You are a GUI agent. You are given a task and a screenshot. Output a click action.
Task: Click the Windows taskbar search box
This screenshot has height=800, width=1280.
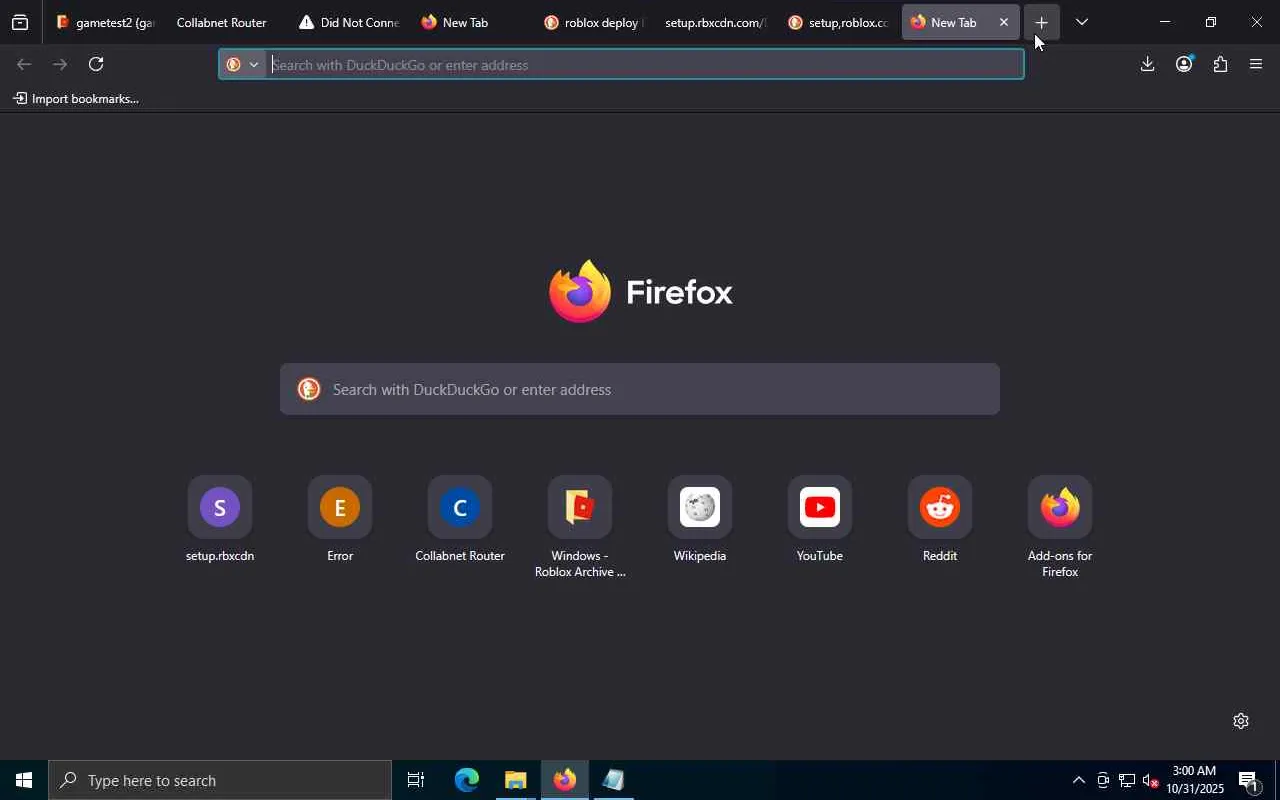coord(220,780)
